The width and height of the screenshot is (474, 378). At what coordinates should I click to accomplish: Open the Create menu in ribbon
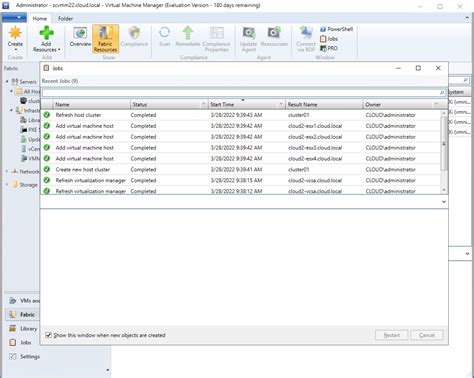[15, 38]
